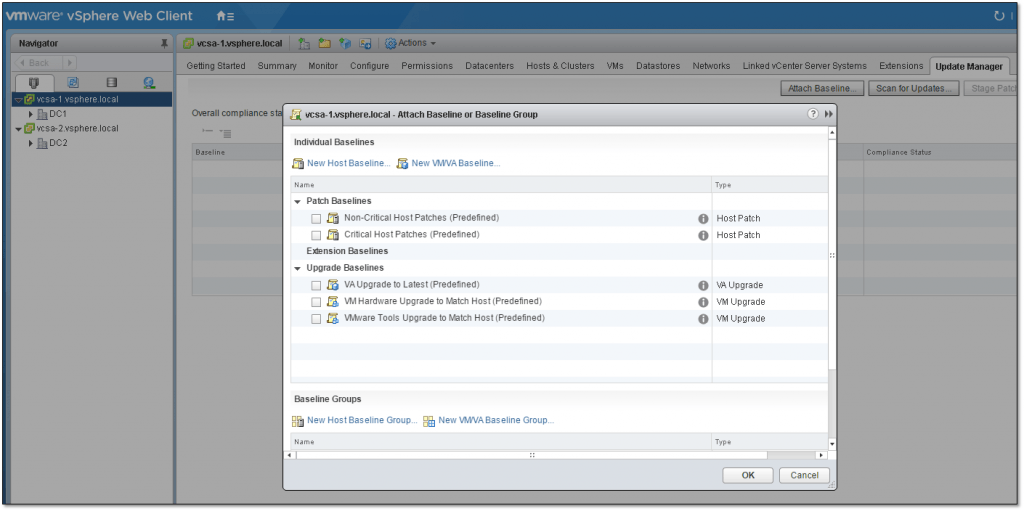Click the third toolbar icon beside new folder
This screenshot has height=511, width=1024.
[x=345, y=43]
